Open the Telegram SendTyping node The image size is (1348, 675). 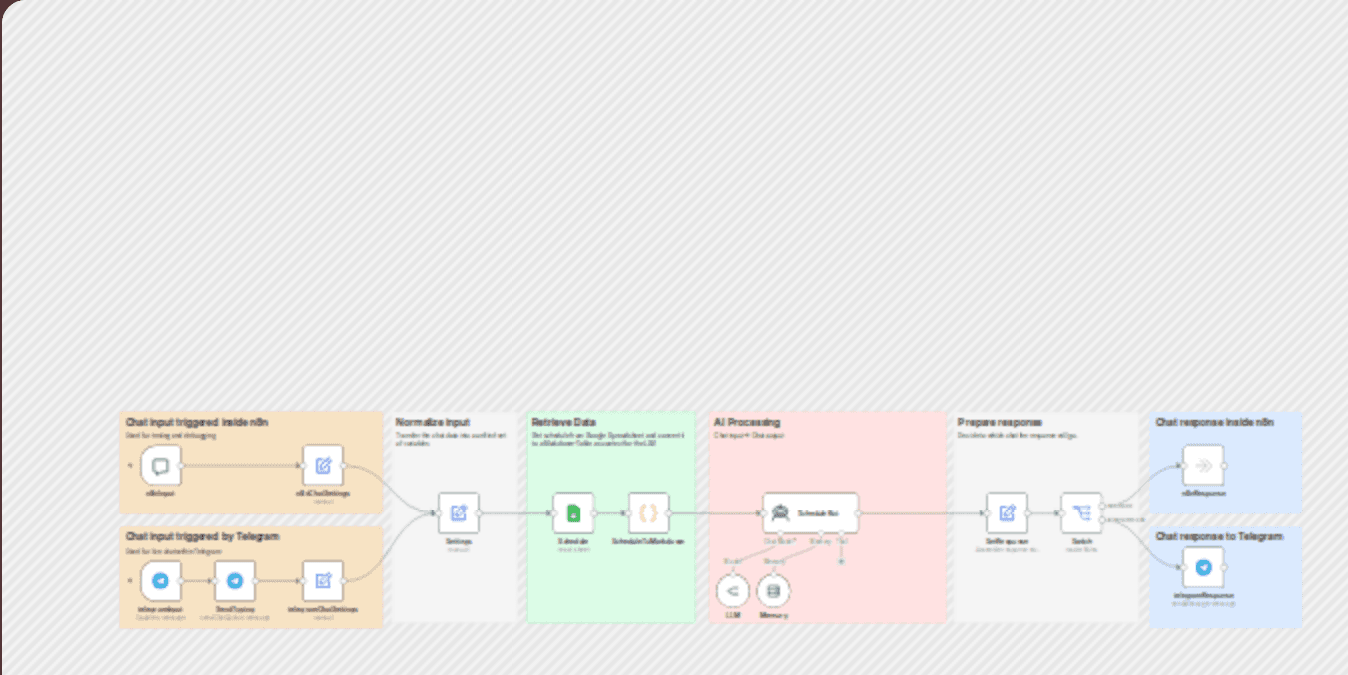pyautogui.click(x=235, y=581)
